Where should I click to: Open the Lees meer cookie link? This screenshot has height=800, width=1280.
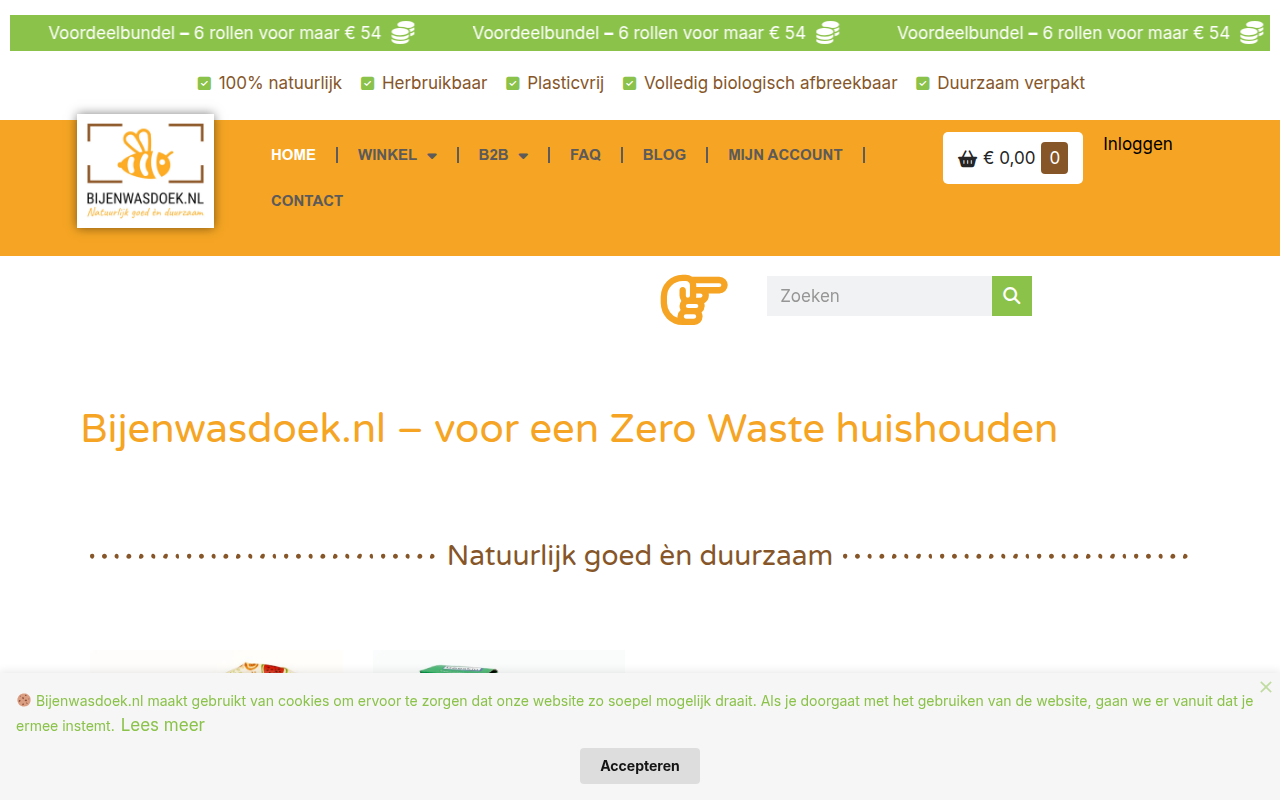point(163,725)
